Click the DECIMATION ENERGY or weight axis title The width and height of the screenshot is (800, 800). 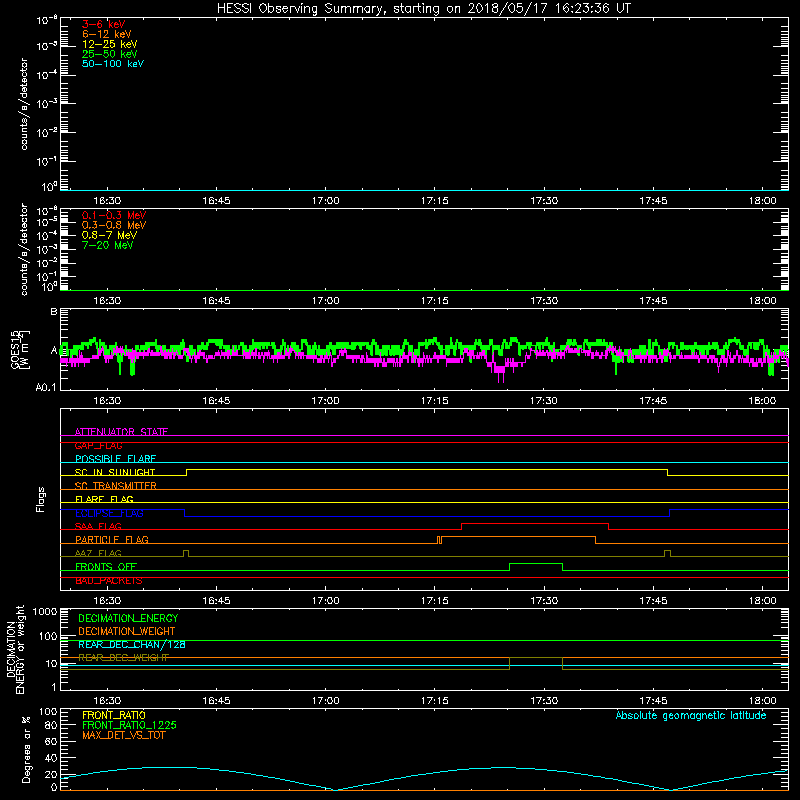(x=15, y=649)
